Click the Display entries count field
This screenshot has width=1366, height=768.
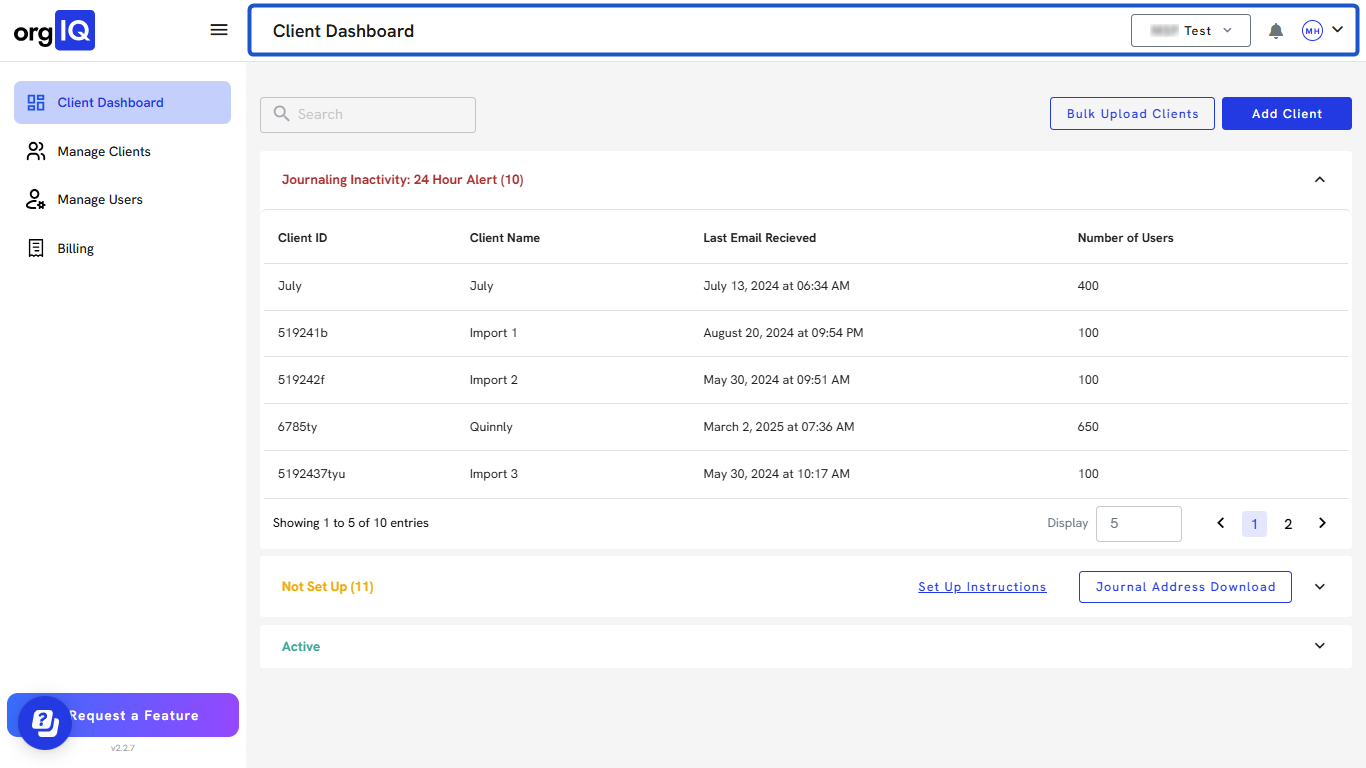[x=1138, y=523]
